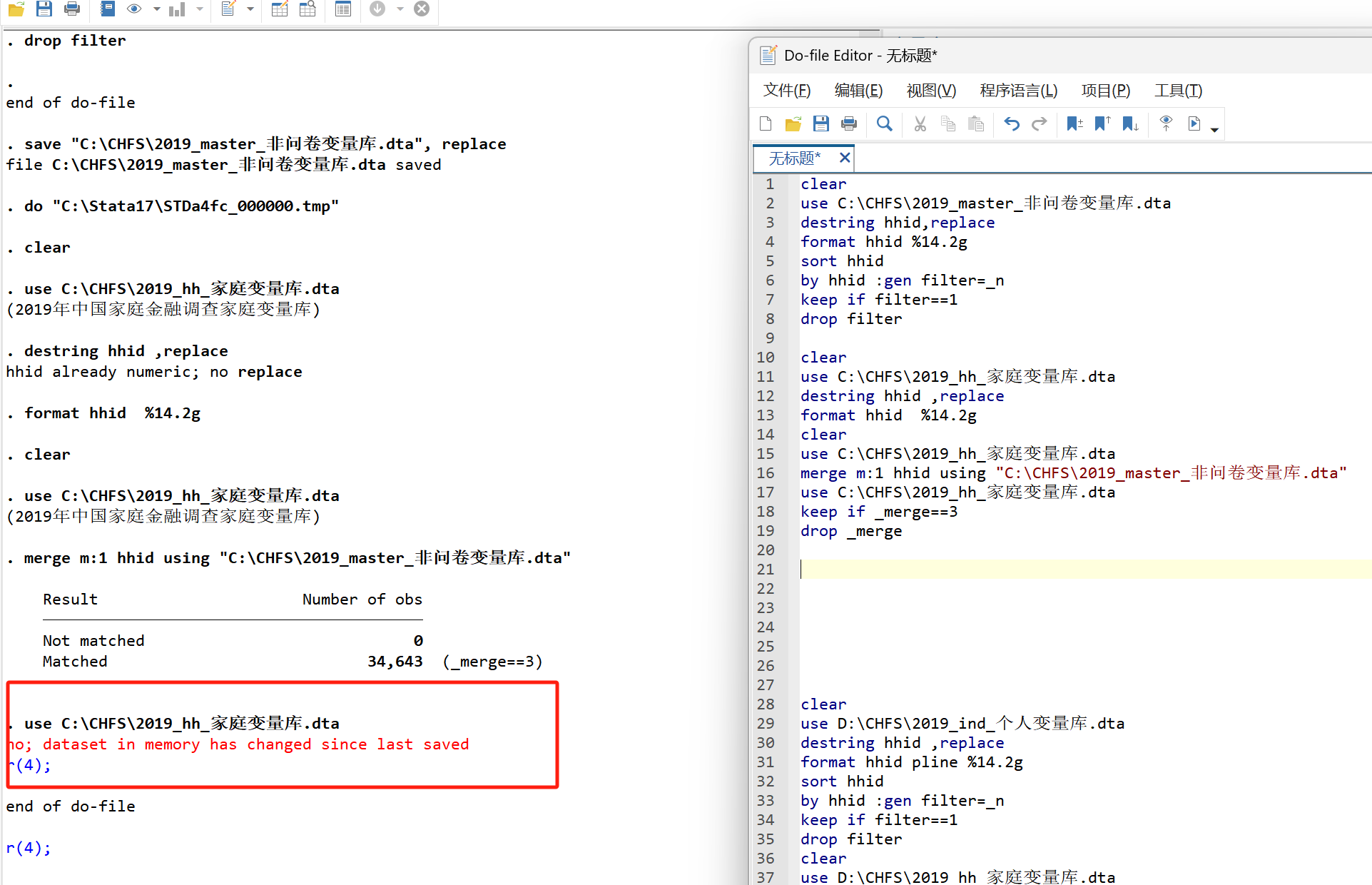Click the empty highlighted line 21 in editor
This screenshot has height=885, width=1372.
point(1070,569)
